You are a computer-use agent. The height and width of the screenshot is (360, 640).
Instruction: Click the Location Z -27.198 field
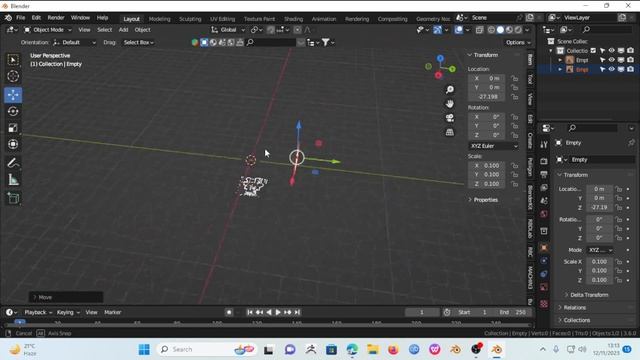[x=487, y=97]
